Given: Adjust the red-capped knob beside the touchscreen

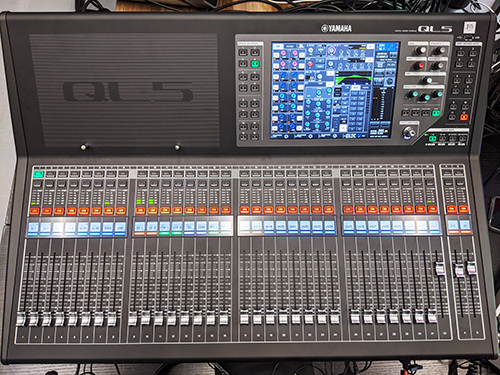Looking at the screenshot, I should 420,65.
